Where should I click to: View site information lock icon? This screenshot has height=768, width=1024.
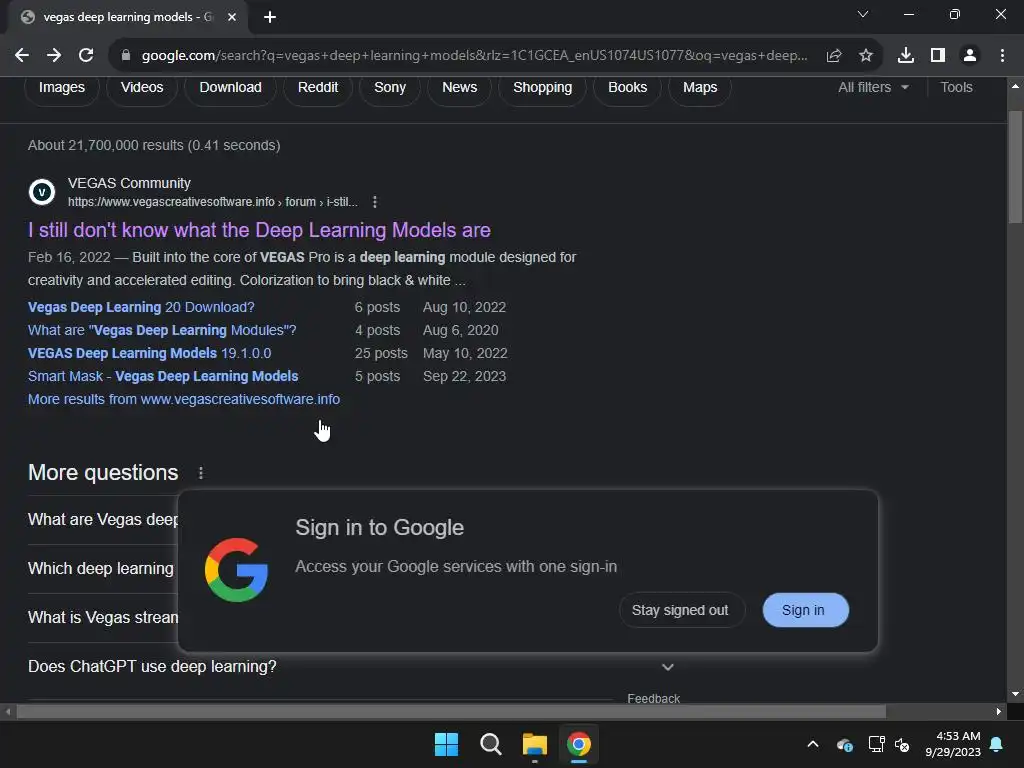click(126, 56)
